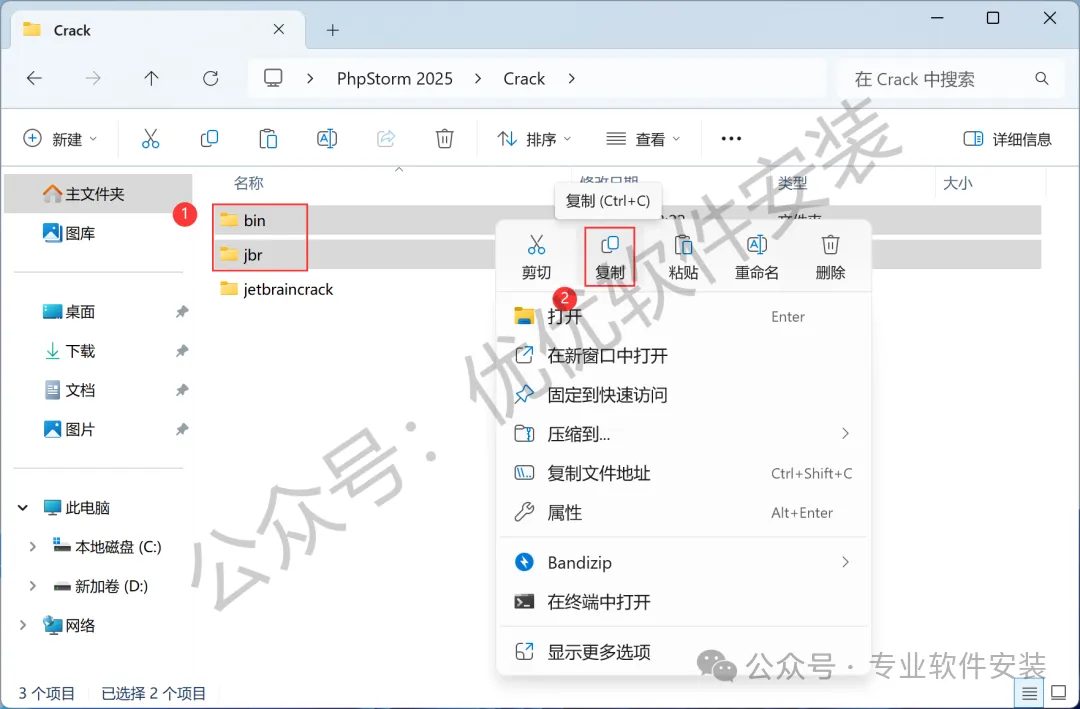
Task: Open the 排序 sort dropdown
Action: coord(534,139)
